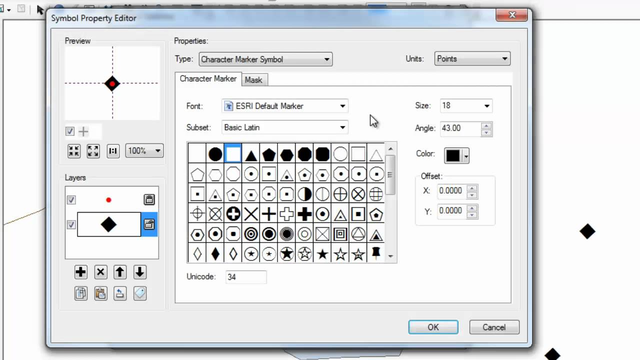Viewport: 640px width, 360px height.
Task: Toggle lock on the diamond layer
Action: coord(149,224)
